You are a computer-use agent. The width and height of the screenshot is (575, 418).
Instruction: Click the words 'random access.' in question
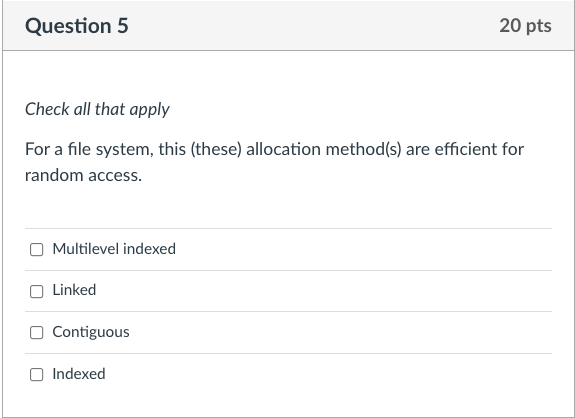coord(83,175)
